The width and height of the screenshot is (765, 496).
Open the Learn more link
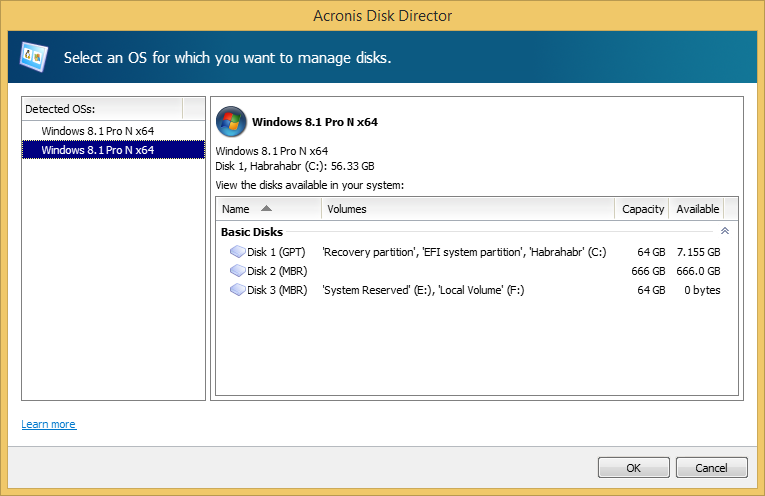click(x=48, y=424)
